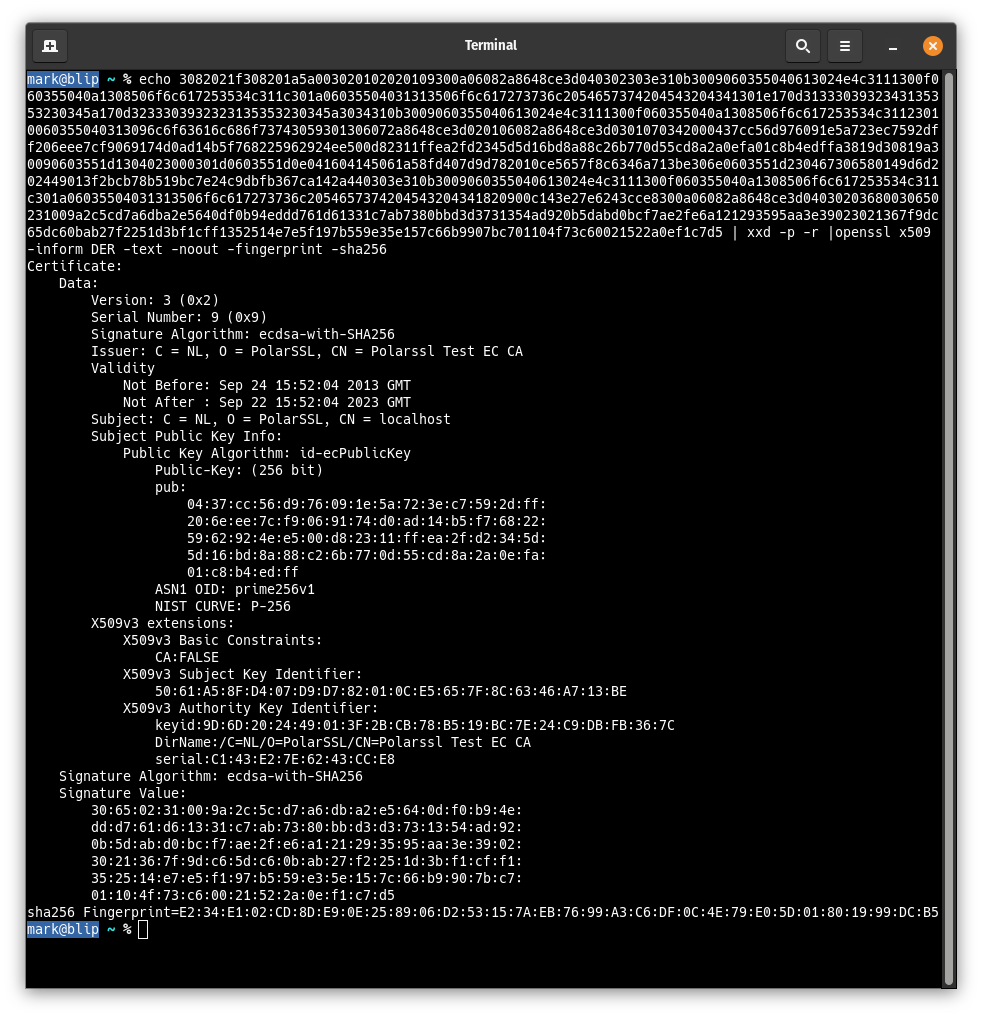Screen dimensions: 982x1017
Task: Click the mark@blip prompt on top line
Action: (63, 79)
